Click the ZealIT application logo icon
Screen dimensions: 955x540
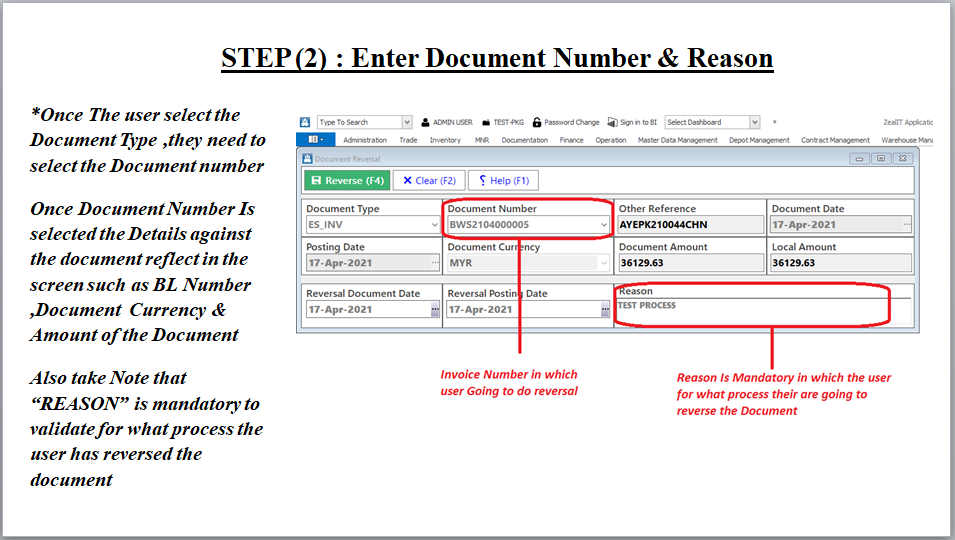tap(305, 122)
